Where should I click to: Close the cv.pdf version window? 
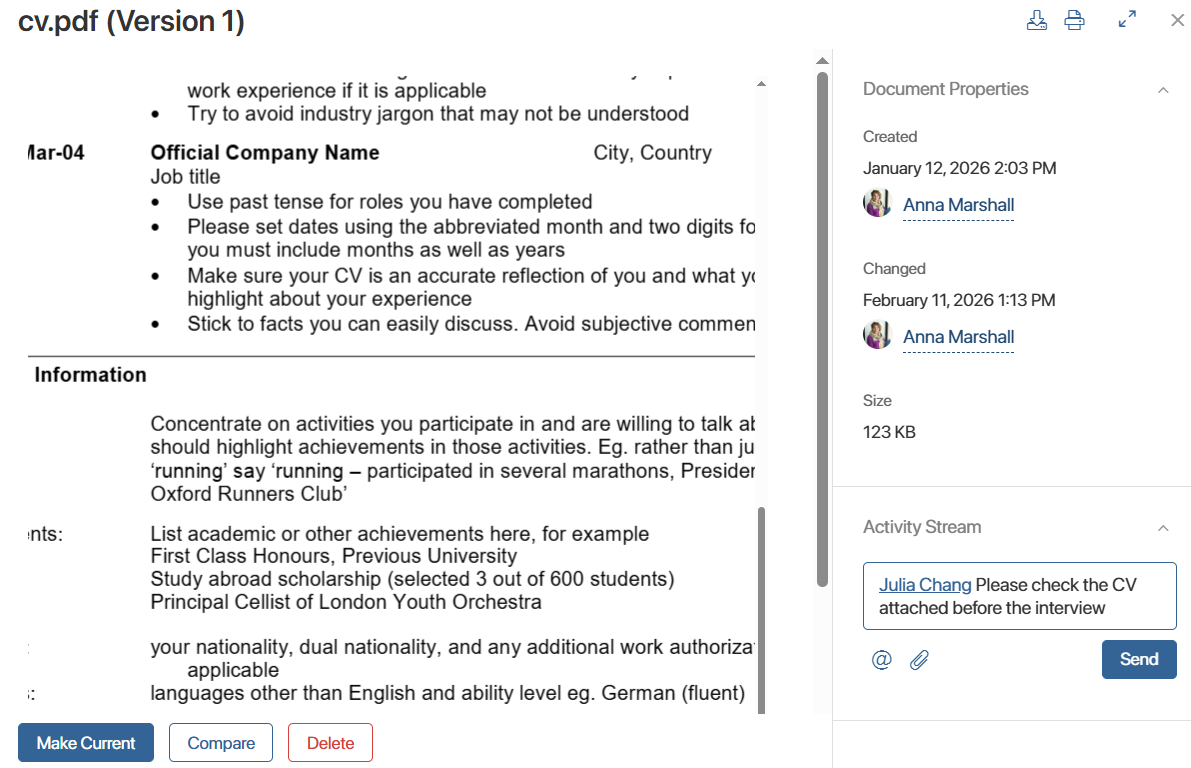pyautogui.click(x=1177, y=20)
